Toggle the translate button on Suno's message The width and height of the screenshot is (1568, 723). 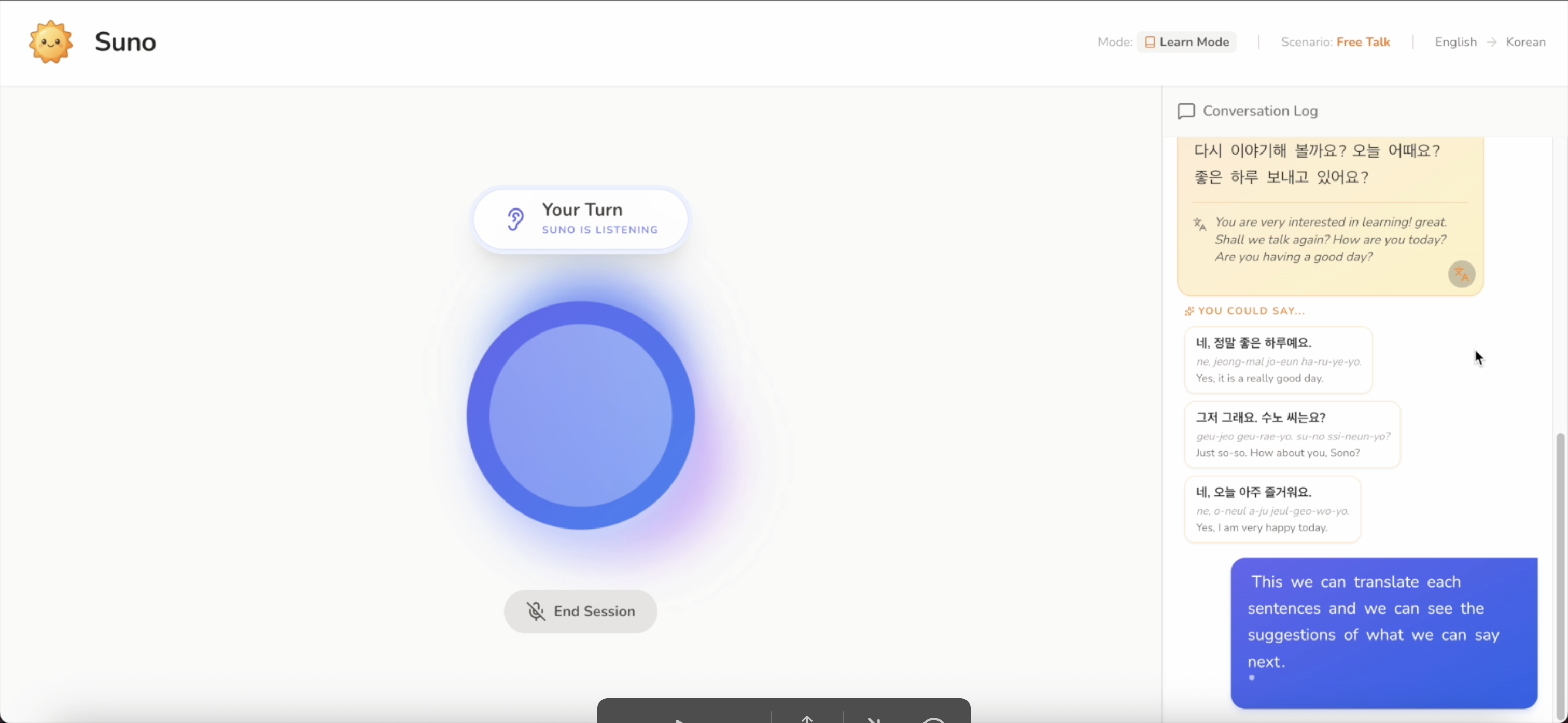tap(1461, 274)
